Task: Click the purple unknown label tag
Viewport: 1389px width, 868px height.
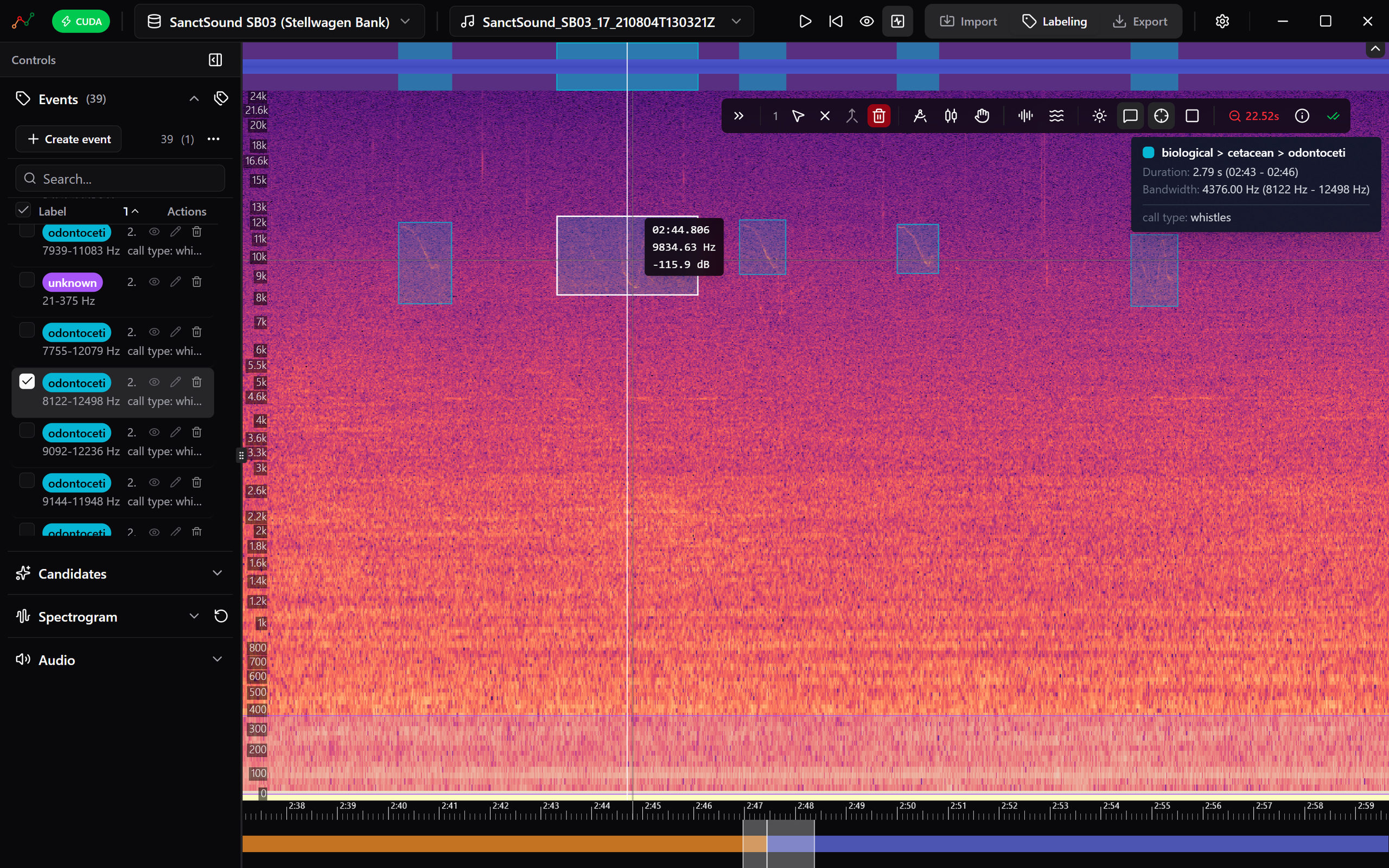Action: (72, 283)
